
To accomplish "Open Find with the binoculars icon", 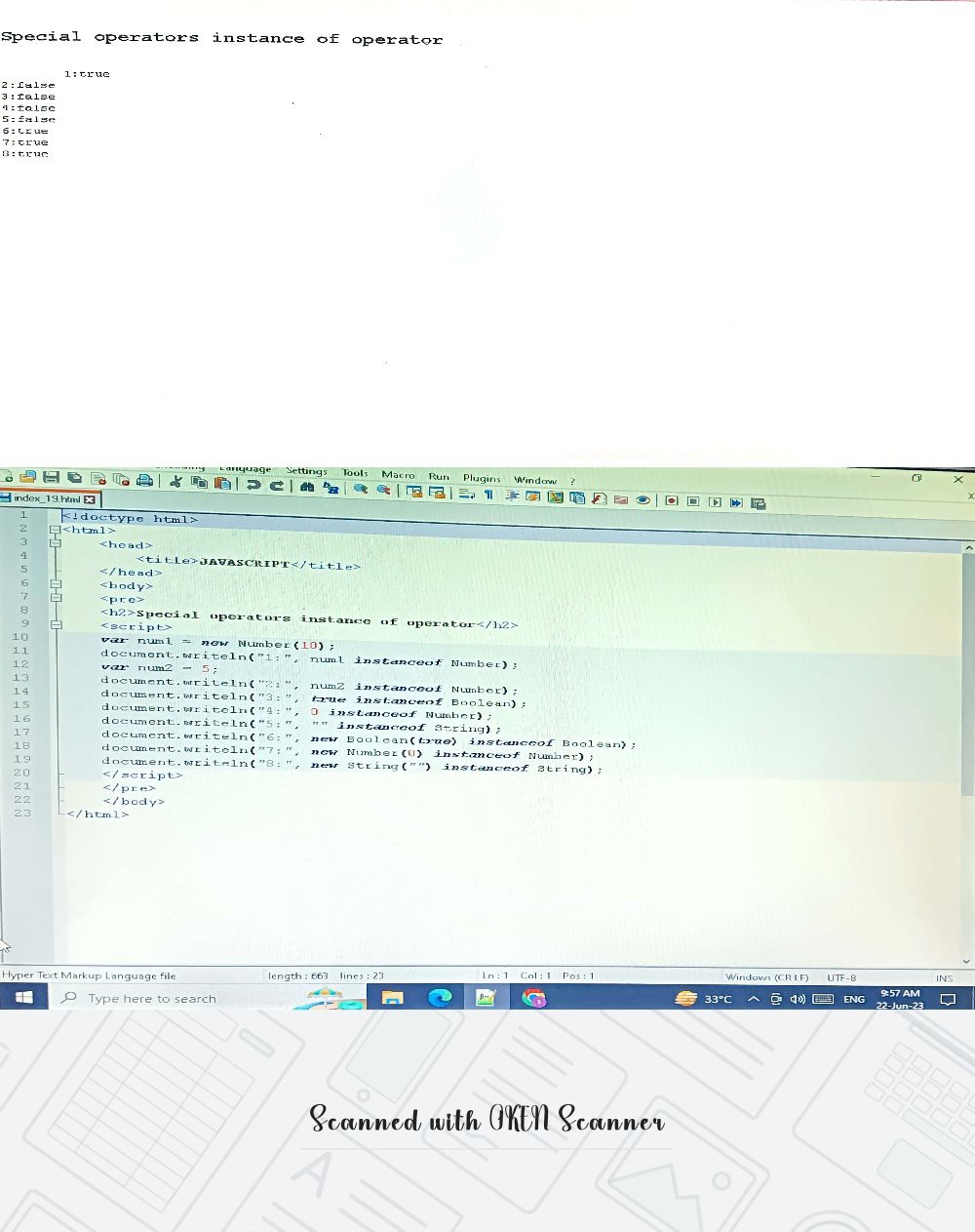I will (307, 486).
